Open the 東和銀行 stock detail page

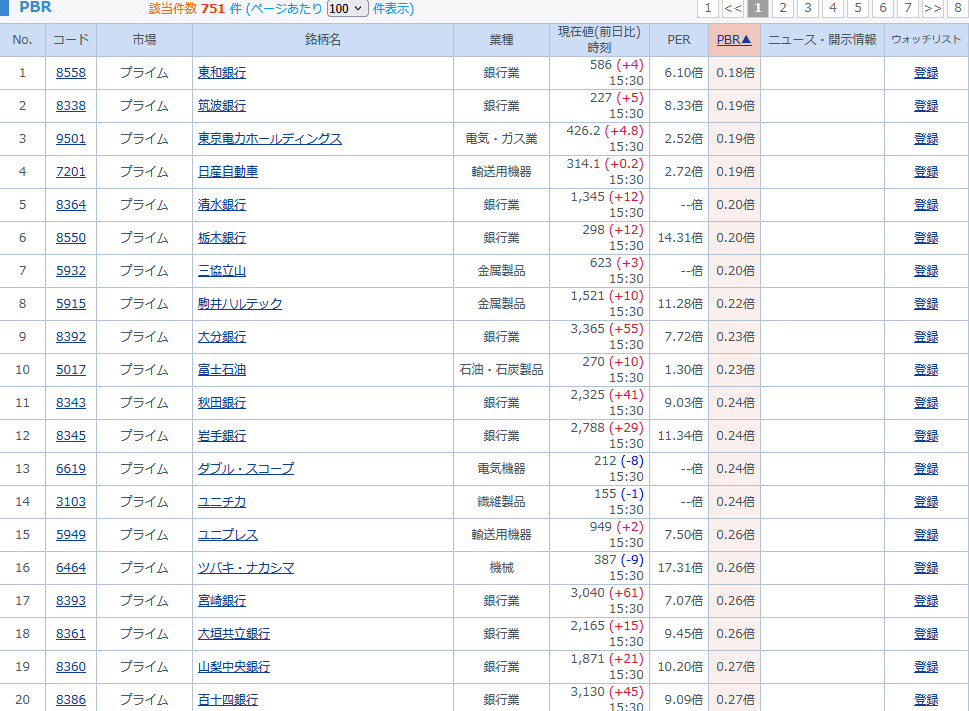coord(221,73)
